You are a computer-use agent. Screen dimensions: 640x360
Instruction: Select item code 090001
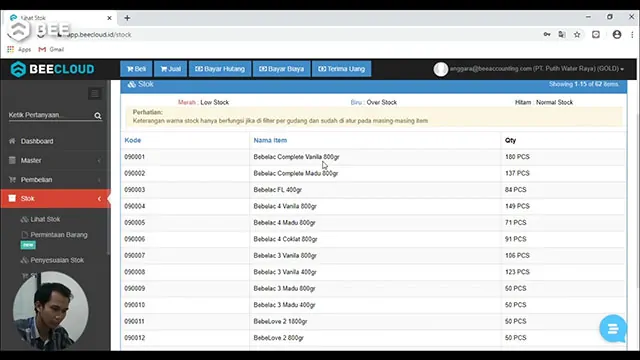[134, 157]
